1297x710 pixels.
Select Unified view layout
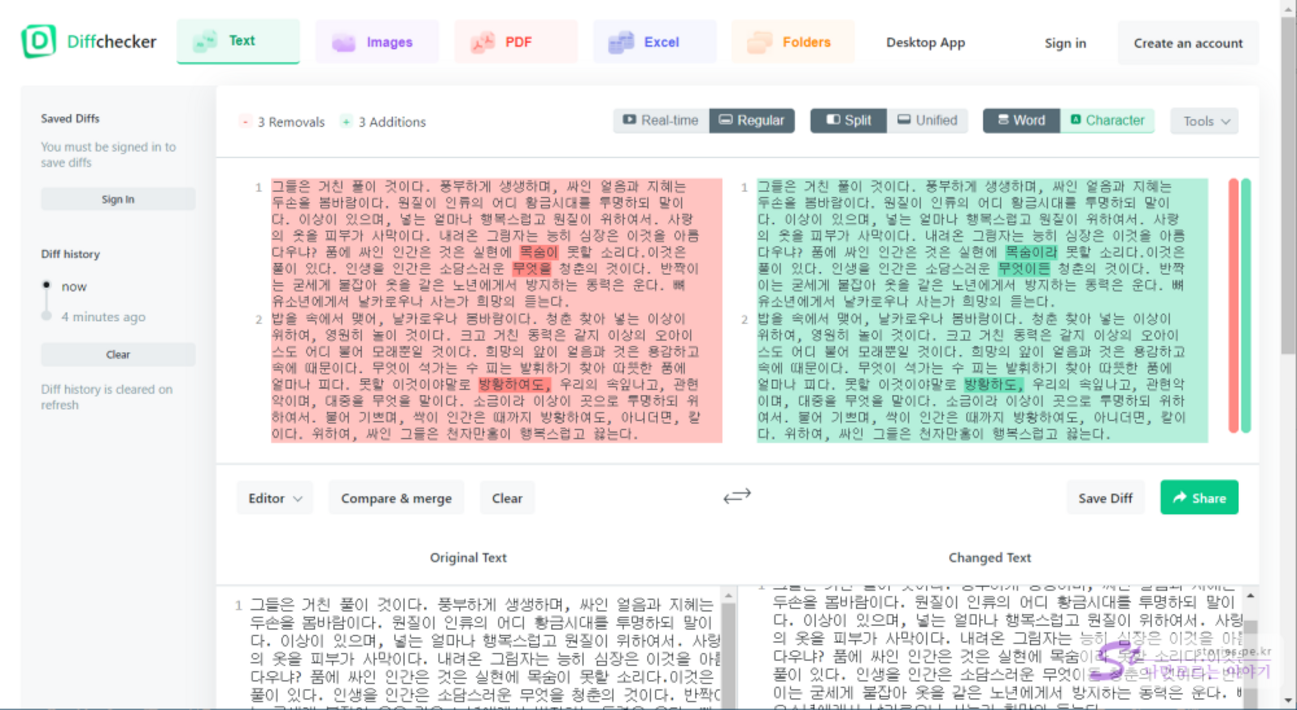[x=927, y=121]
